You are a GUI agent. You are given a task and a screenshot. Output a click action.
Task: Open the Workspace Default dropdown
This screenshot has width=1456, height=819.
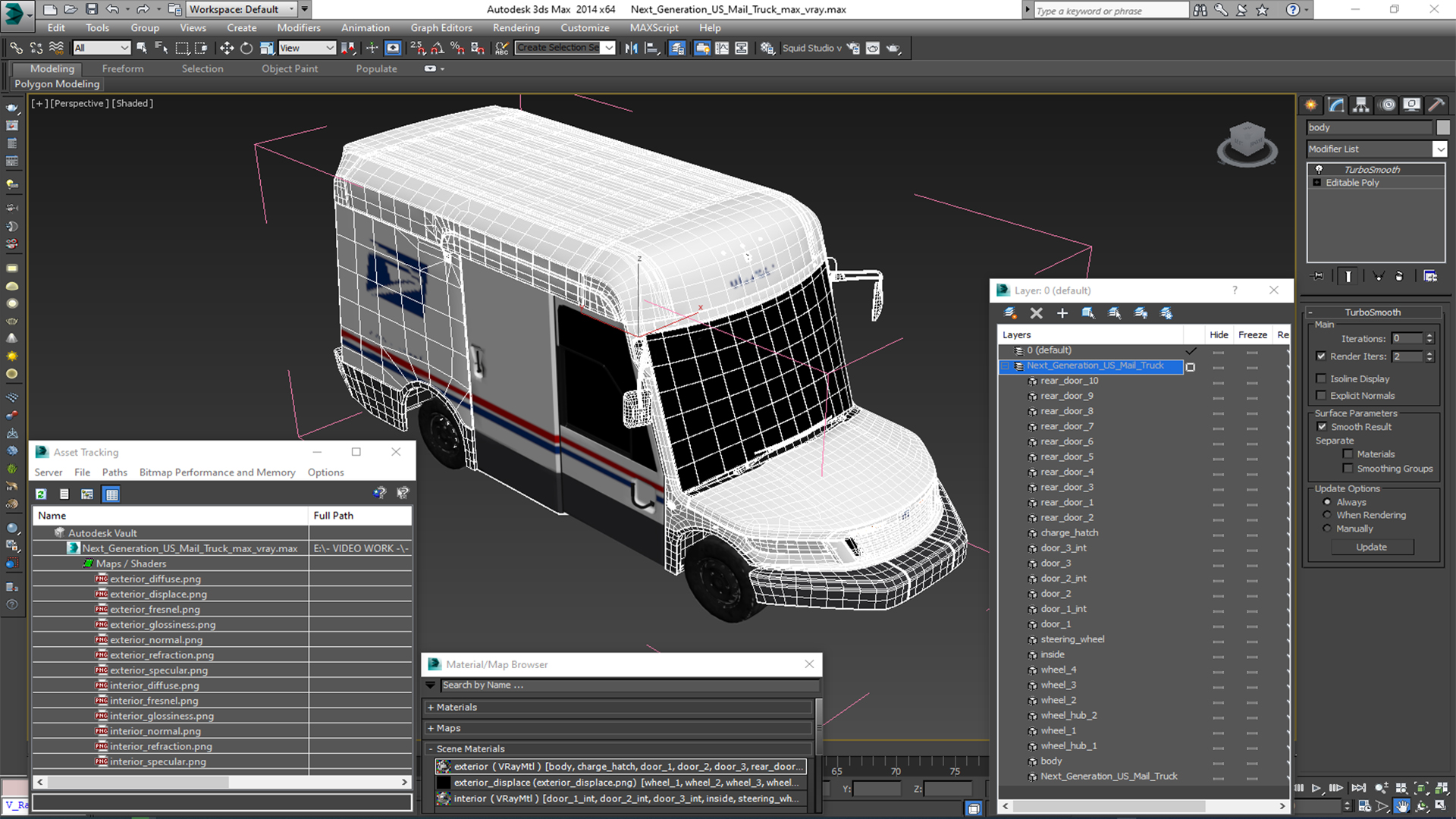click(241, 9)
